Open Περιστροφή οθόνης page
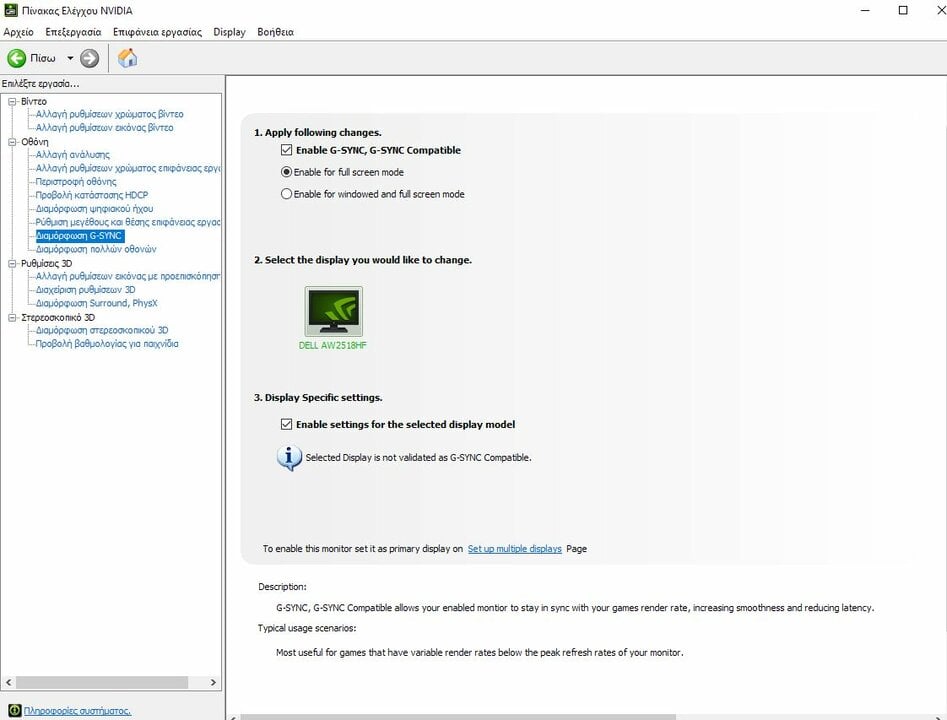Image resolution: width=947 pixels, height=720 pixels. coord(76,181)
